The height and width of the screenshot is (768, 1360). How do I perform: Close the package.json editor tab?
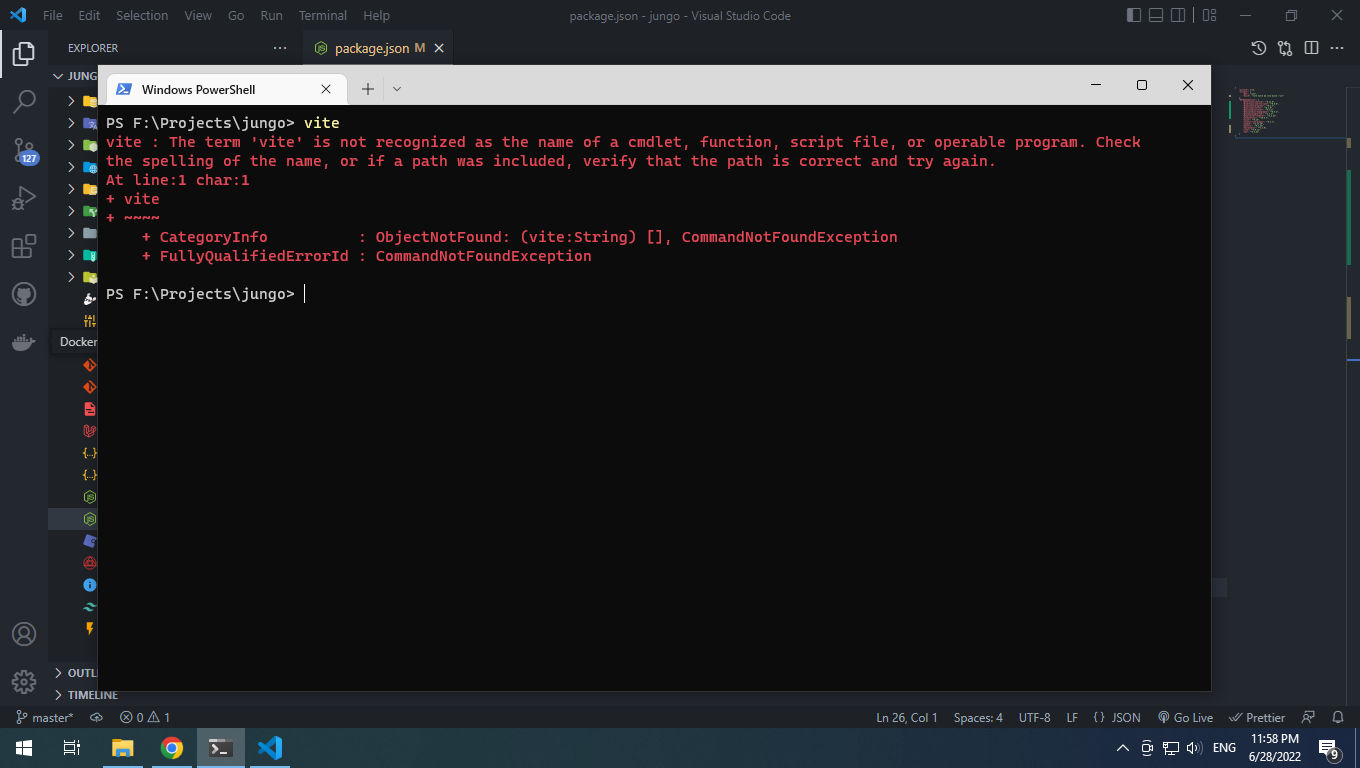(x=439, y=48)
